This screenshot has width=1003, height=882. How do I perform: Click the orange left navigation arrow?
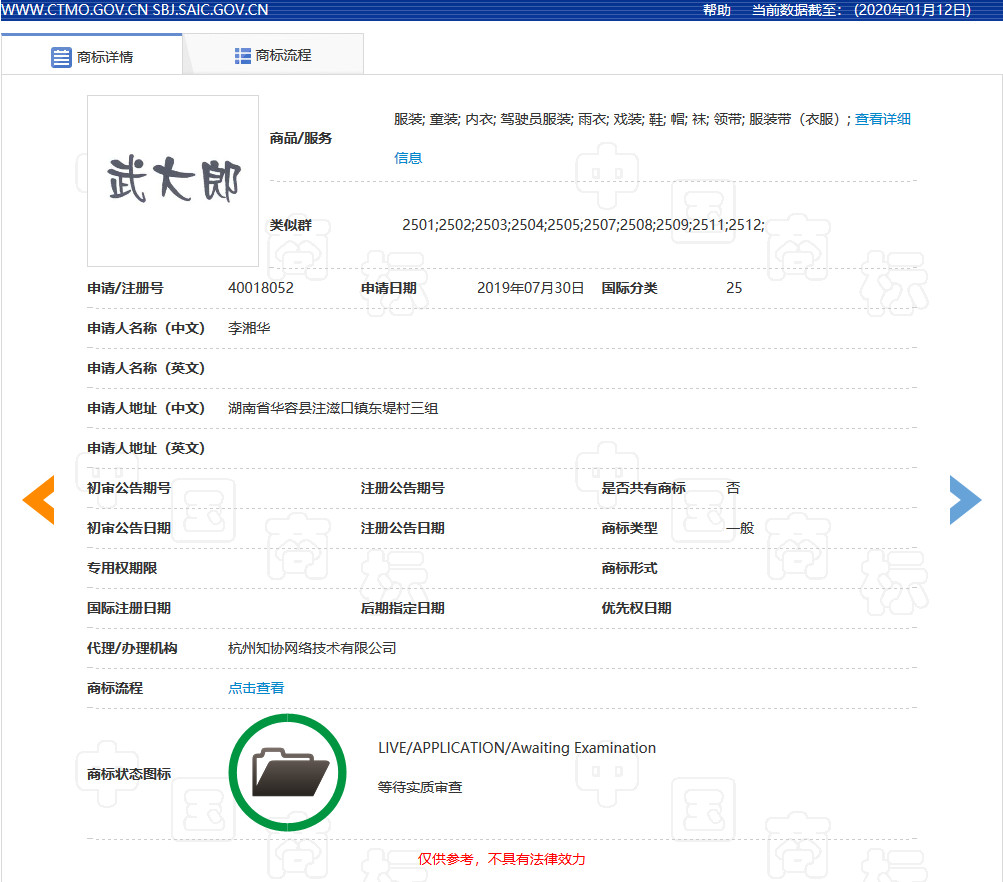pos(38,500)
